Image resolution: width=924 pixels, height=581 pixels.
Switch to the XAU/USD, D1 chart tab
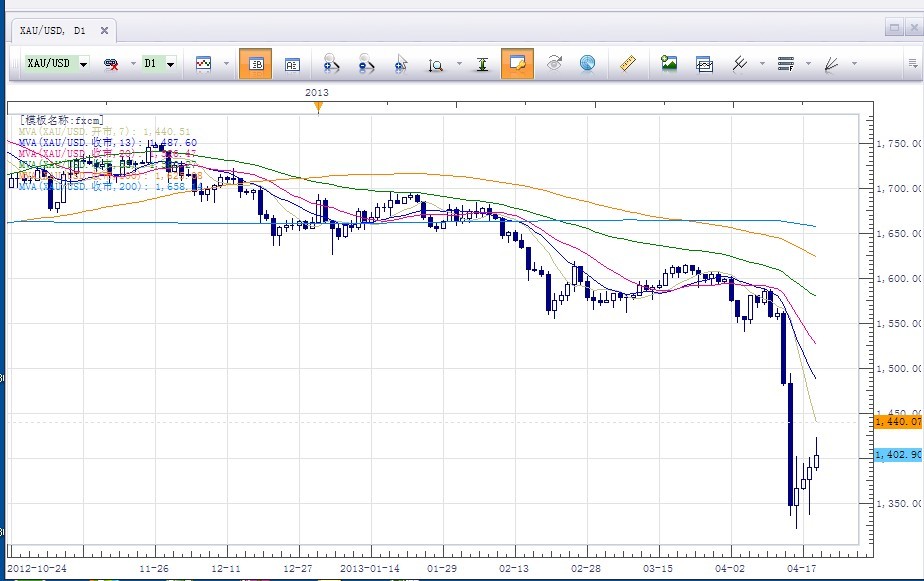pos(52,30)
